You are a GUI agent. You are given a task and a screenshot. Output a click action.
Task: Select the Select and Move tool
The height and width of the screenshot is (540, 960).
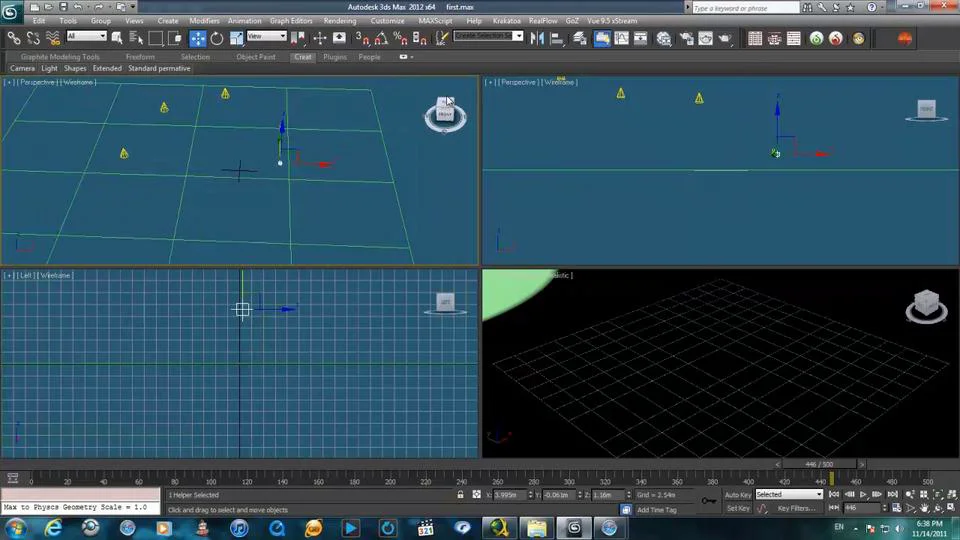pyautogui.click(x=198, y=38)
